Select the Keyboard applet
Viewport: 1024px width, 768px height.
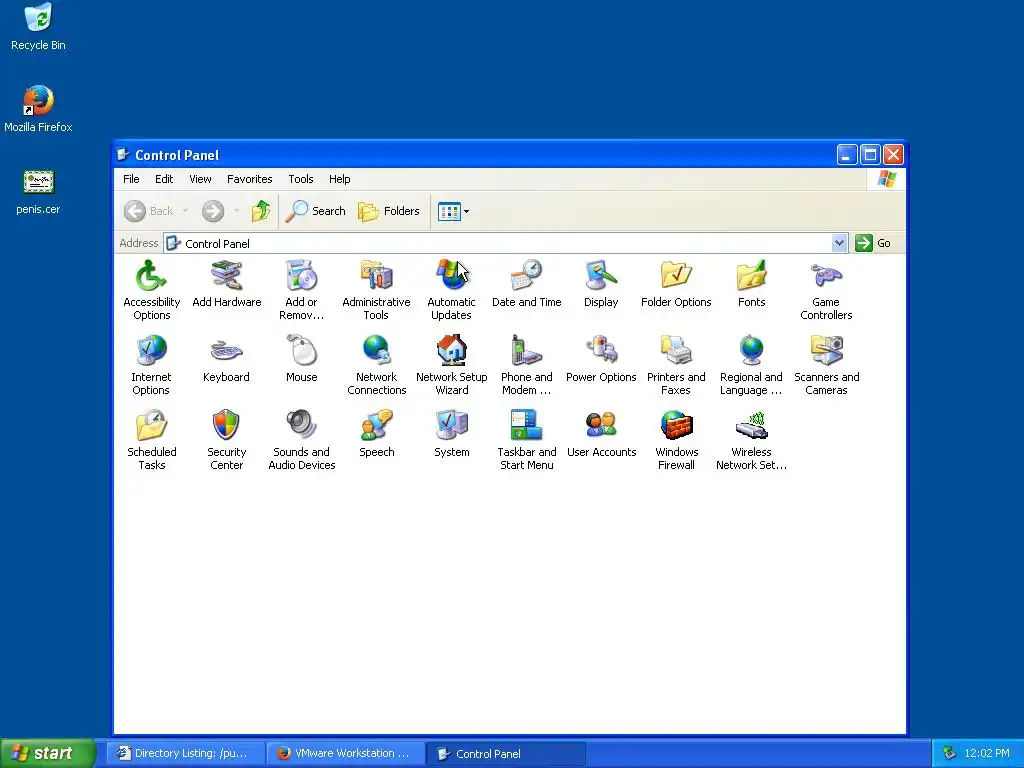point(226,359)
